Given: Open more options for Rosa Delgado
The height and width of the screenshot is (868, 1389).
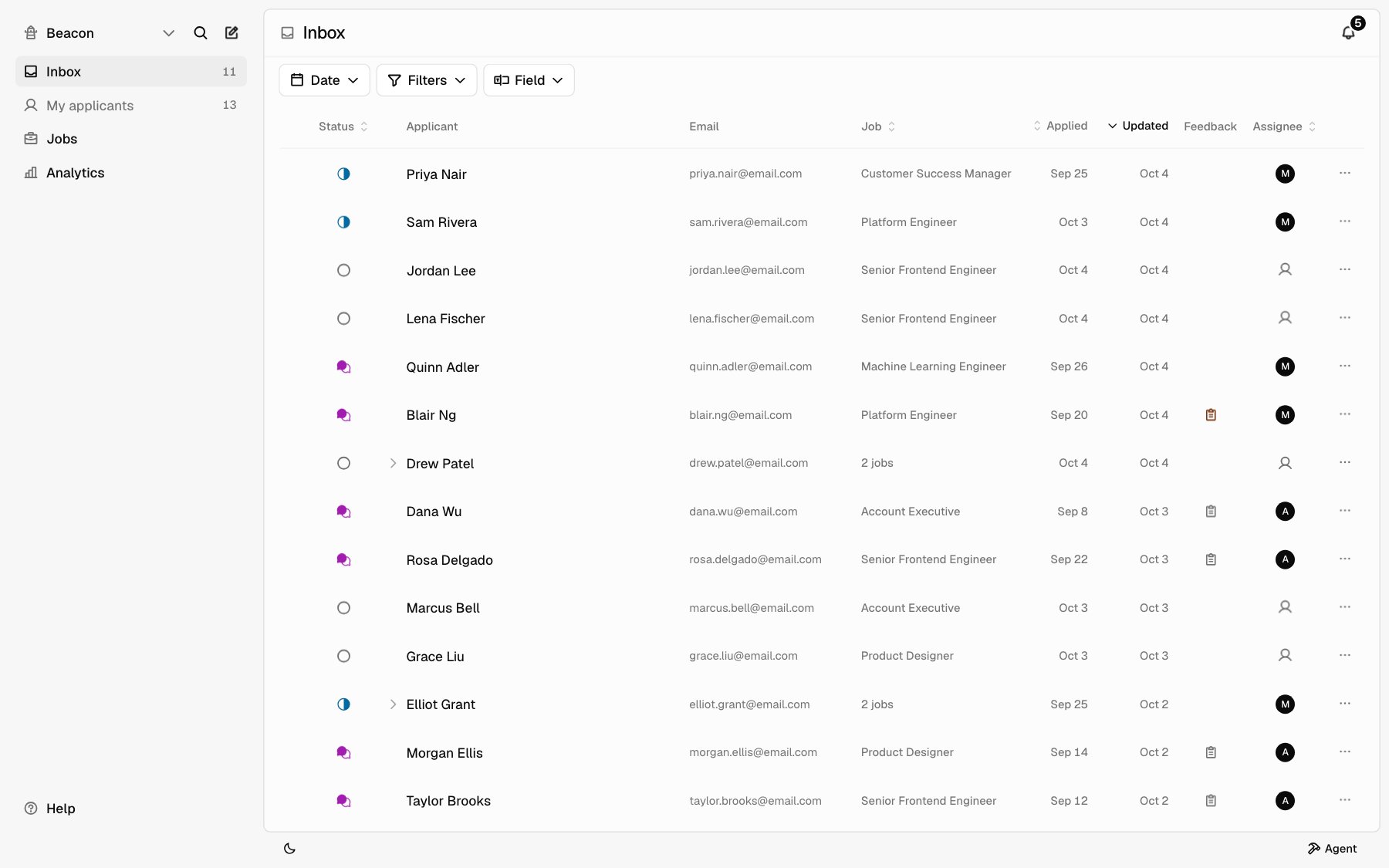Looking at the screenshot, I should (x=1345, y=559).
